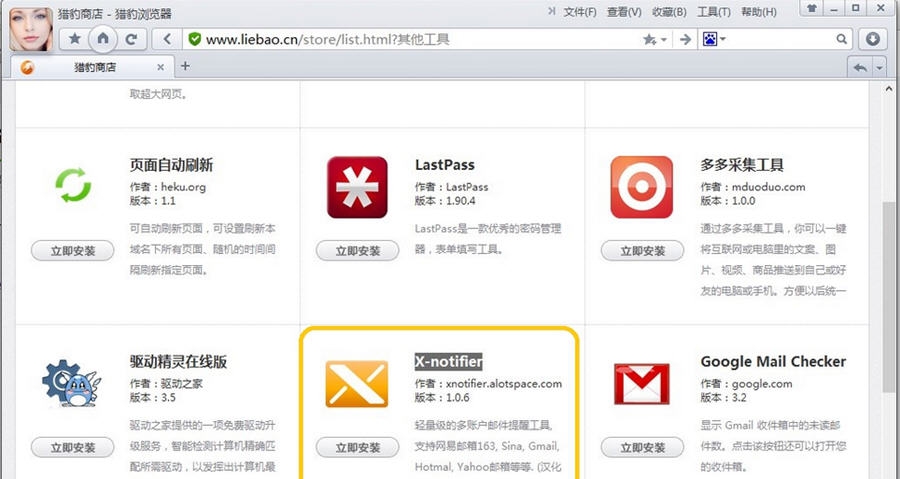Click the highlighted X-notifier title
Image resolution: width=900 pixels, height=479 pixels.
point(449,362)
